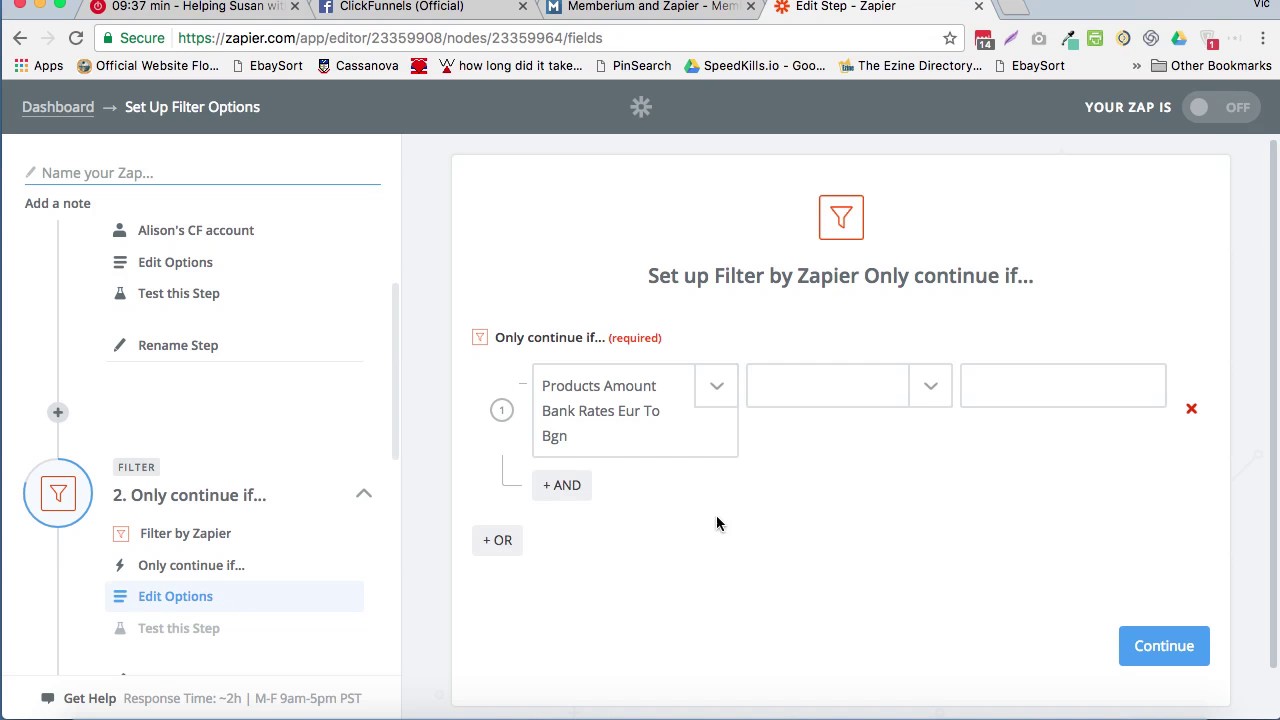
Task: Open the Products Amount field dropdown arrow
Action: (x=717, y=386)
